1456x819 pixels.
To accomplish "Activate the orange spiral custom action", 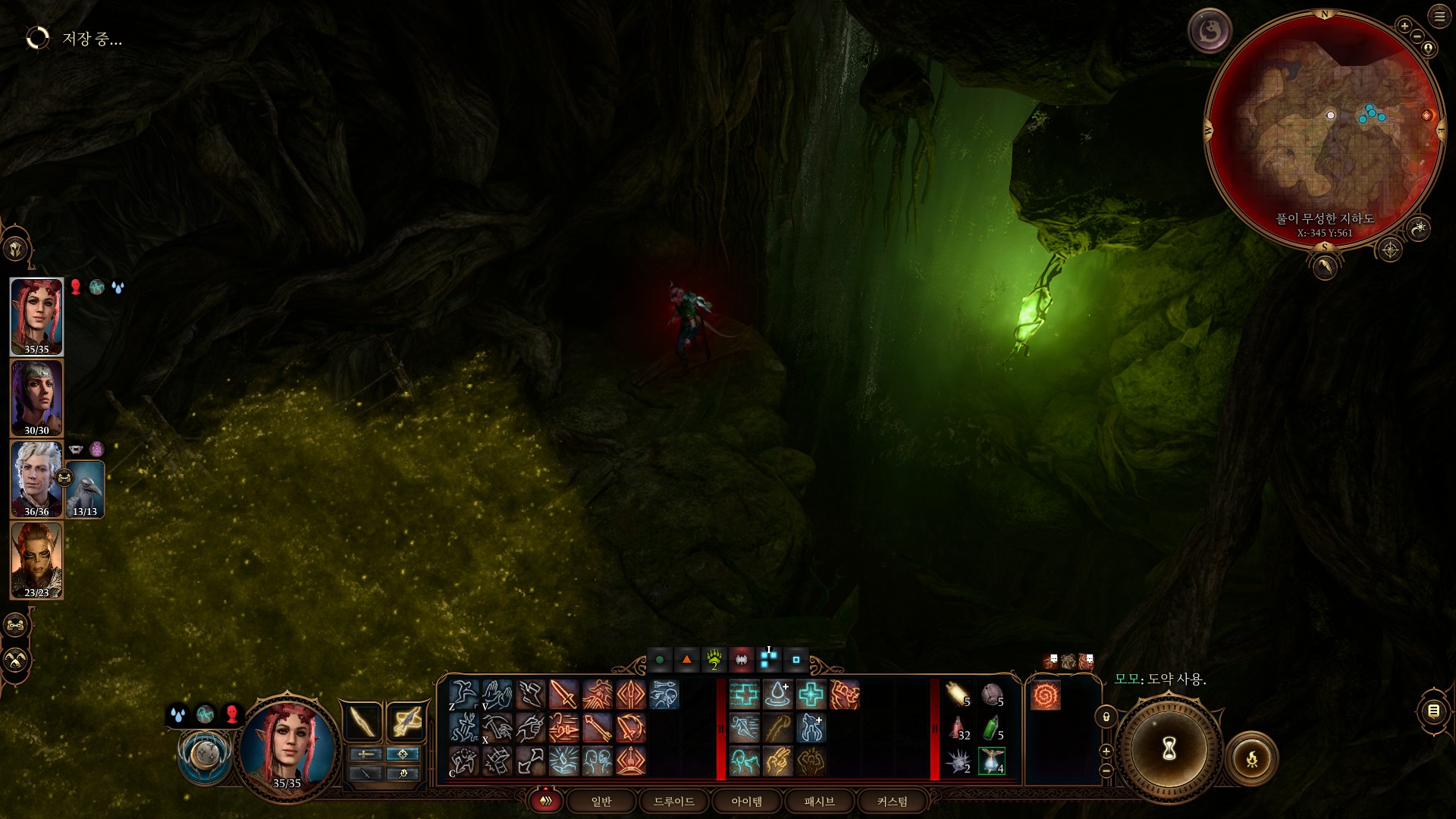I will click(1045, 695).
